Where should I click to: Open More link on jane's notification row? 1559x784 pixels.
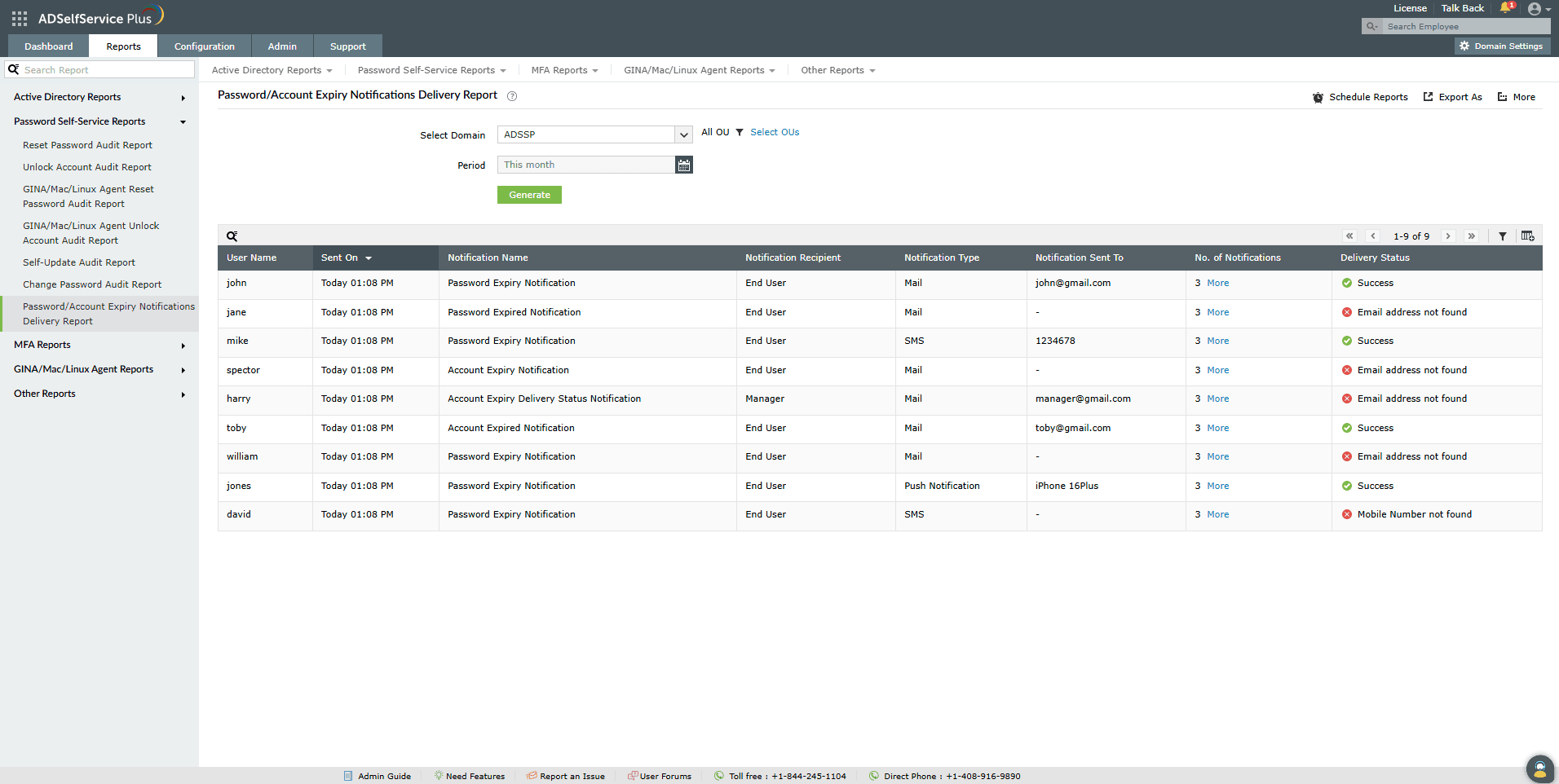[1217, 312]
